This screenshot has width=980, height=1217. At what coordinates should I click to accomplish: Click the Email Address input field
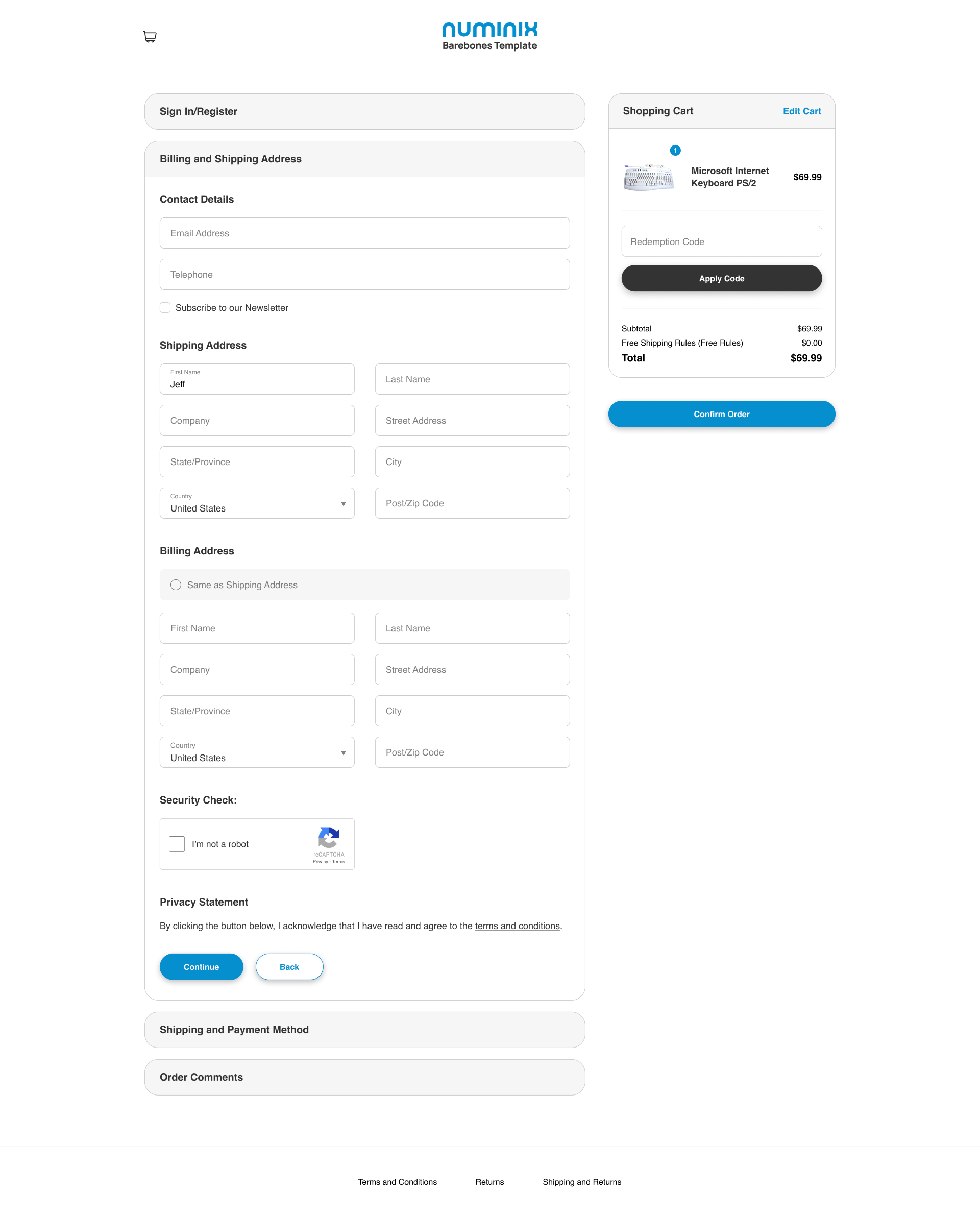tap(364, 233)
